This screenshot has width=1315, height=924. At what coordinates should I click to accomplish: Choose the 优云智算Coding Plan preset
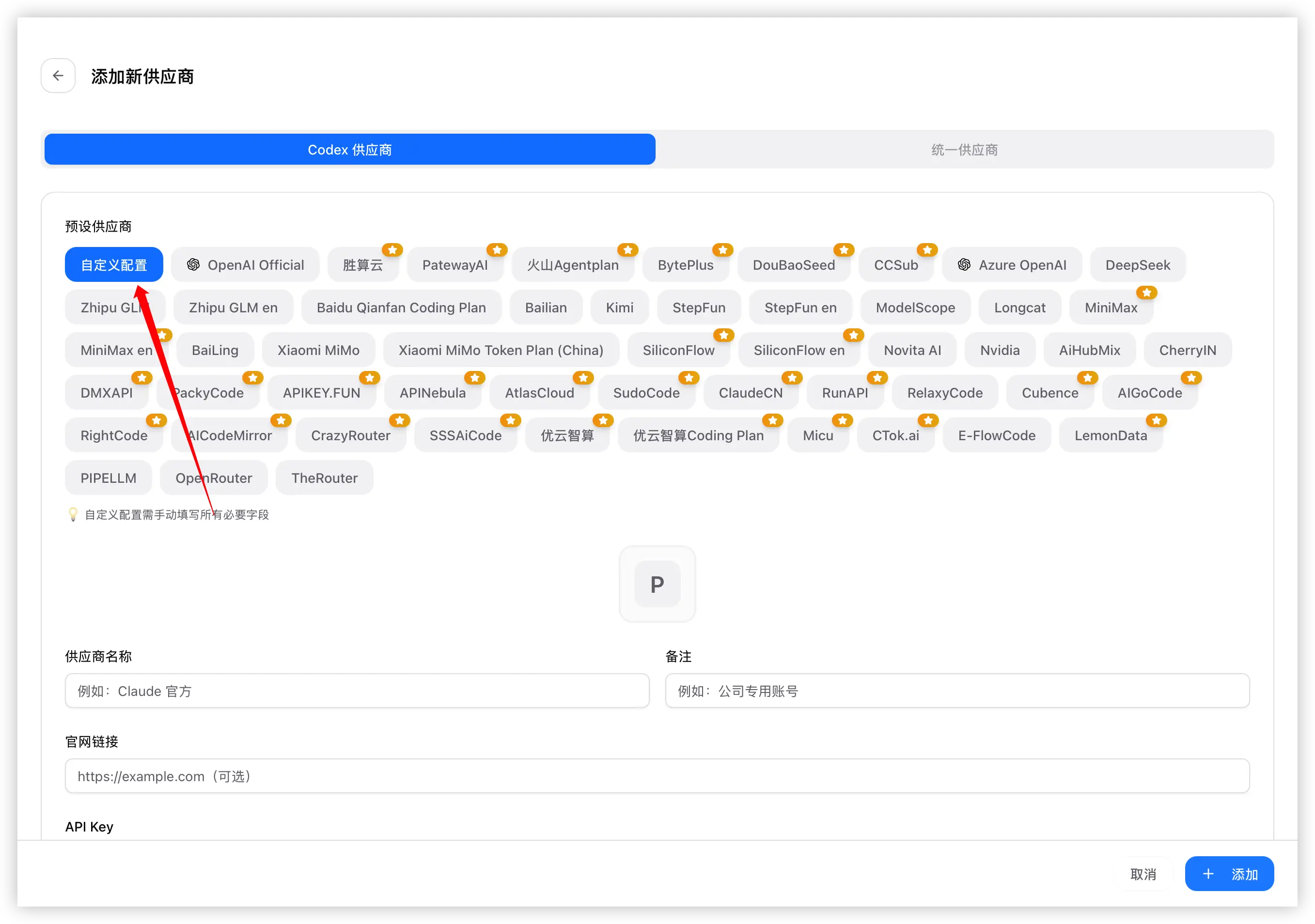(698, 435)
